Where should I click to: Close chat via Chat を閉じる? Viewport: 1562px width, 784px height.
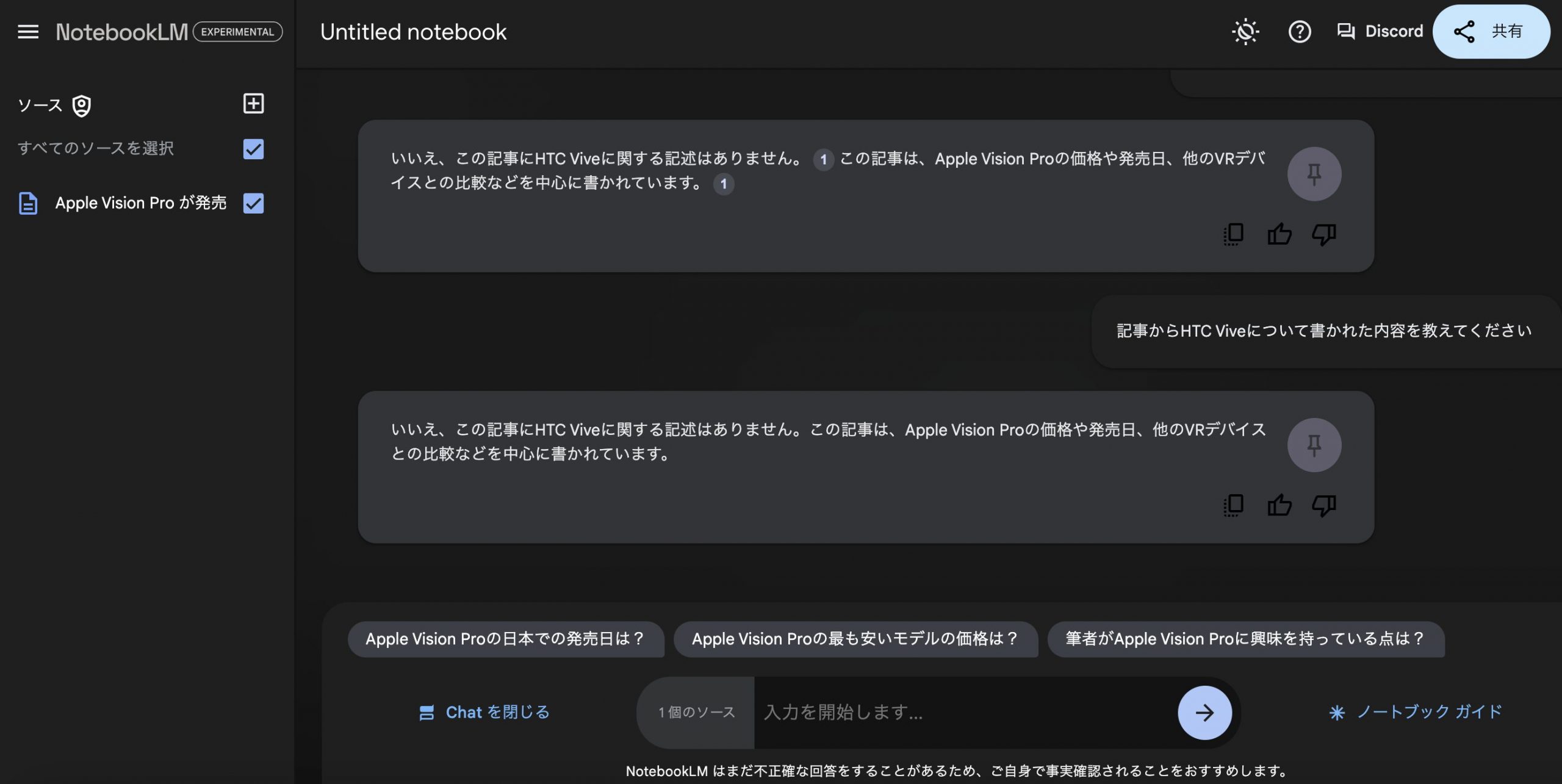tap(484, 712)
